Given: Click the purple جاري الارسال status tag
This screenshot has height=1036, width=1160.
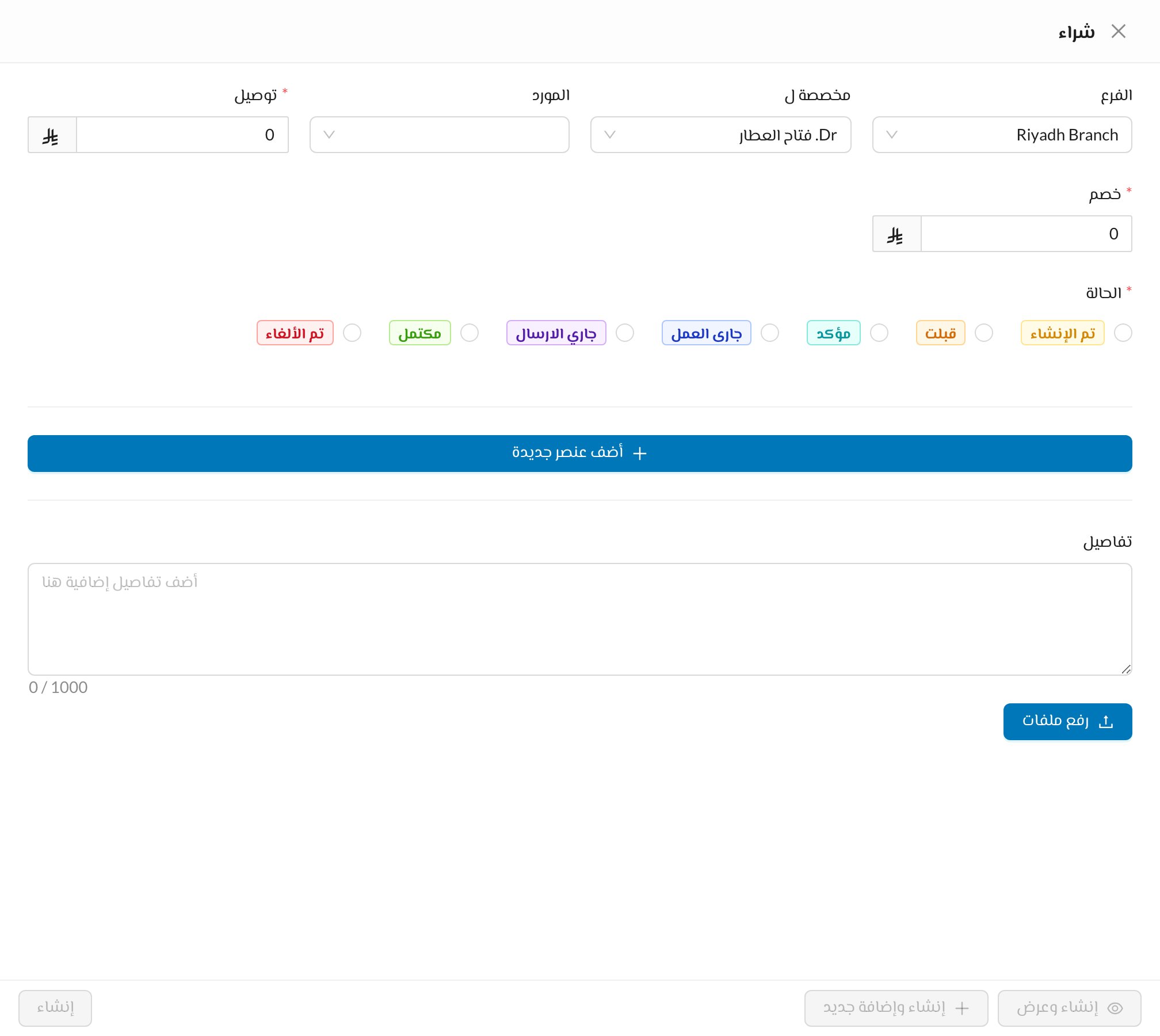Looking at the screenshot, I should [x=556, y=333].
